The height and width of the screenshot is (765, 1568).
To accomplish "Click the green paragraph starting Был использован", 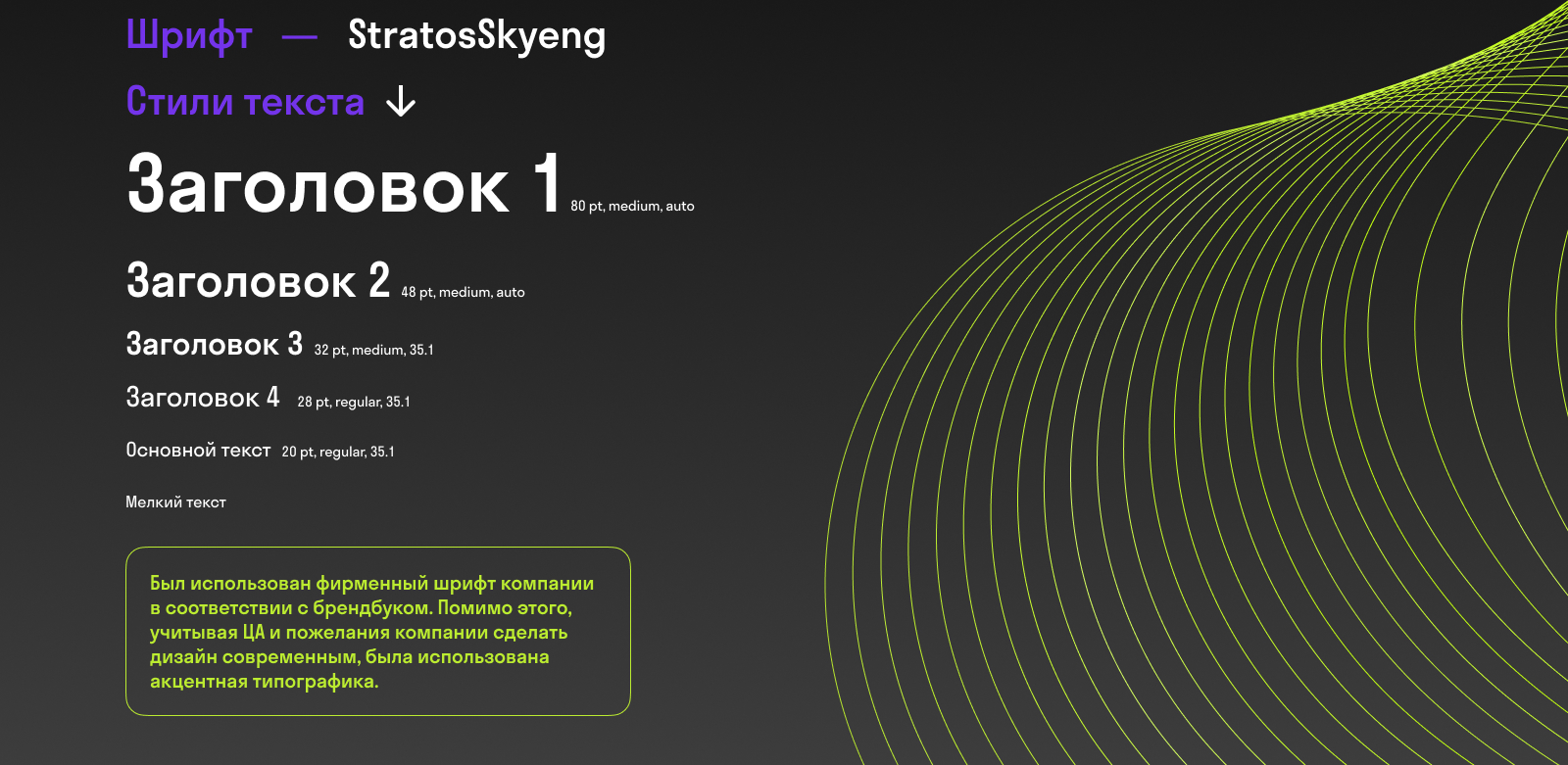I will click(x=372, y=632).
